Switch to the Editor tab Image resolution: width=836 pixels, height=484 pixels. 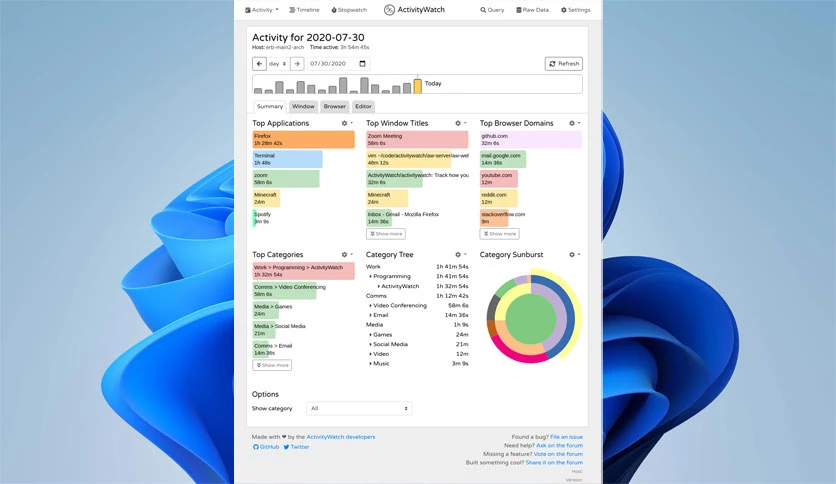pyautogui.click(x=364, y=106)
